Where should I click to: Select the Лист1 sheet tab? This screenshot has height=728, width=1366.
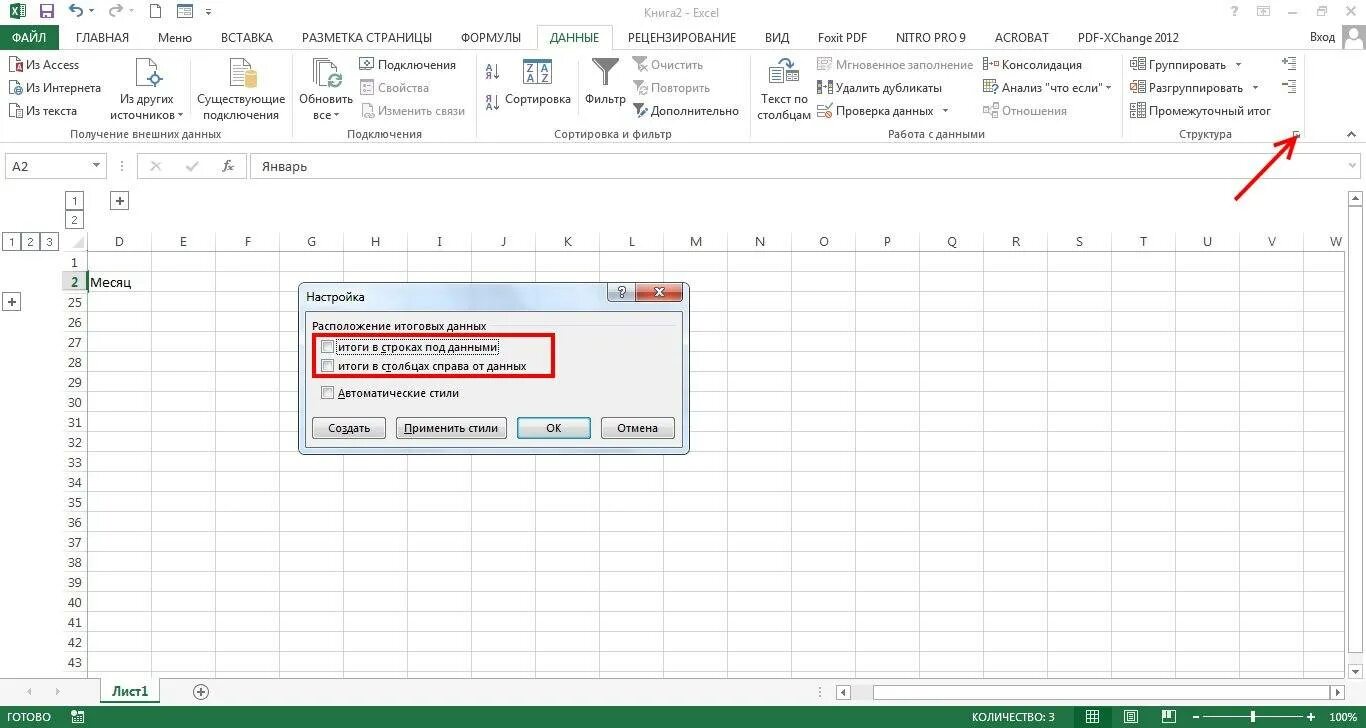click(x=130, y=691)
